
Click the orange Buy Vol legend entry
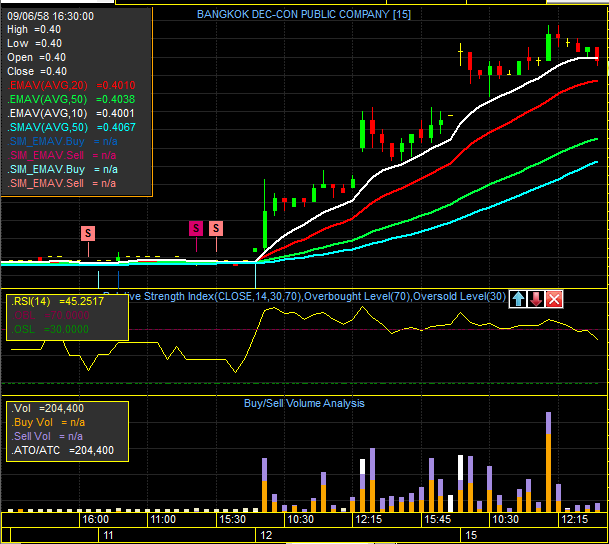[x=48, y=422]
